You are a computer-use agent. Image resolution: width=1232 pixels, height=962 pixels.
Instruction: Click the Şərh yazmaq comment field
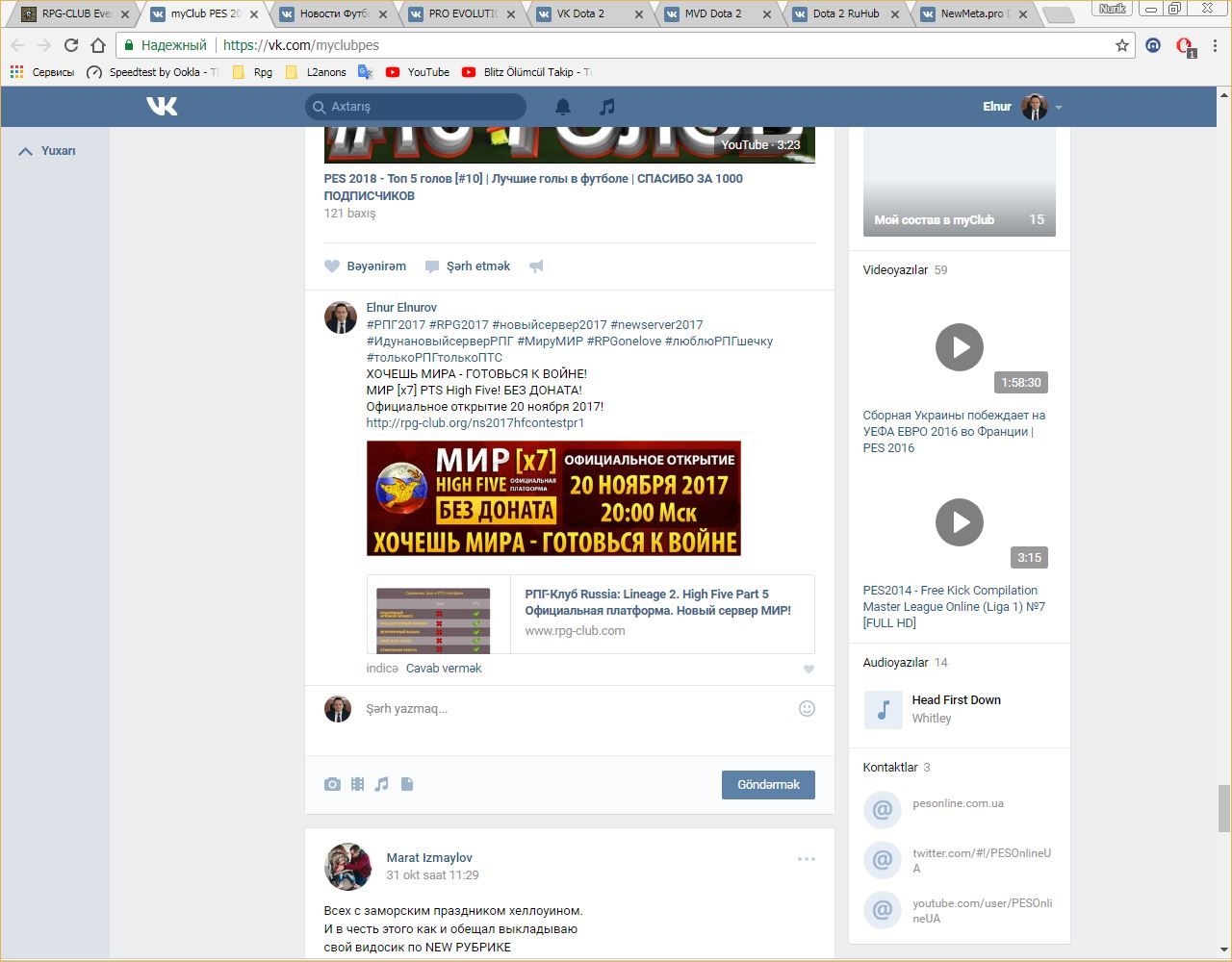[574, 709]
